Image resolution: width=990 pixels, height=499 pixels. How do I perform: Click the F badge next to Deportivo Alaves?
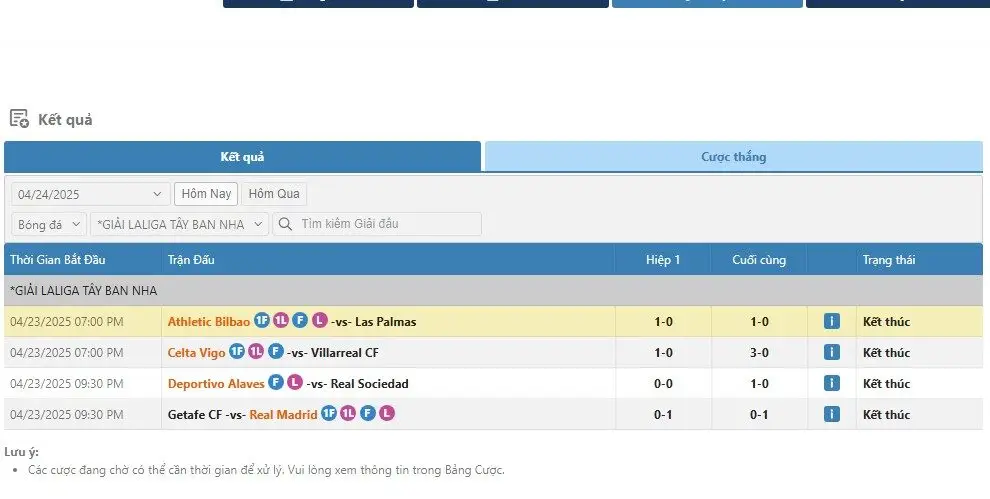pos(276,383)
